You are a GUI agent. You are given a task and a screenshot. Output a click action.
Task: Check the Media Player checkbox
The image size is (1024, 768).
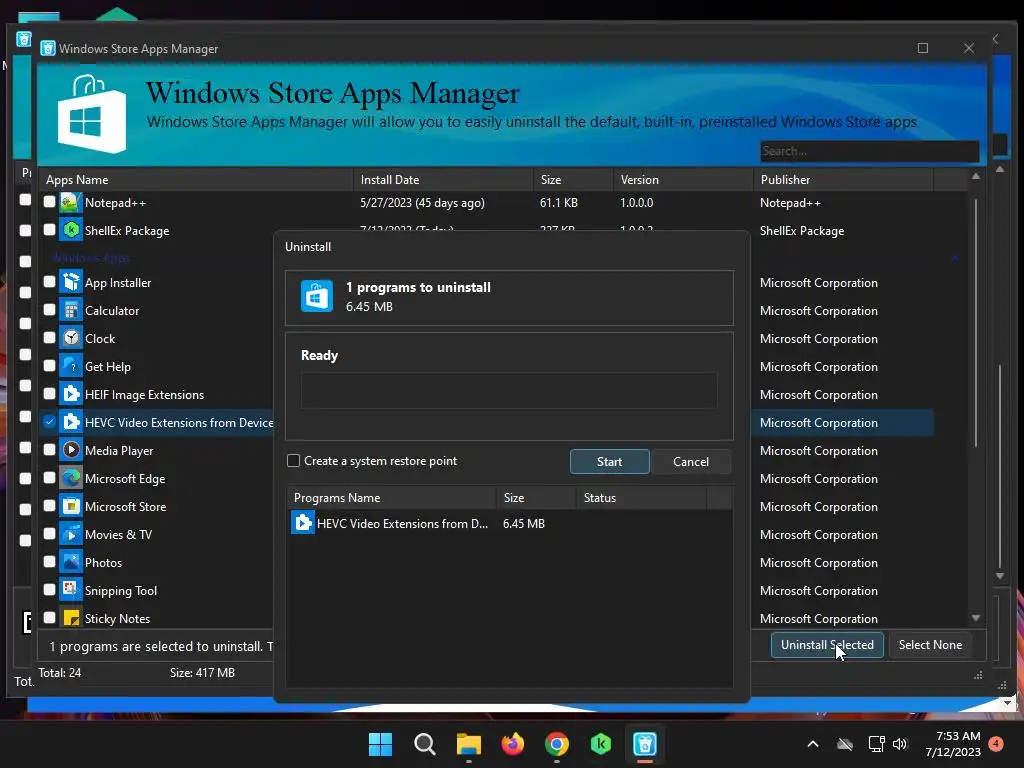click(x=50, y=450)
